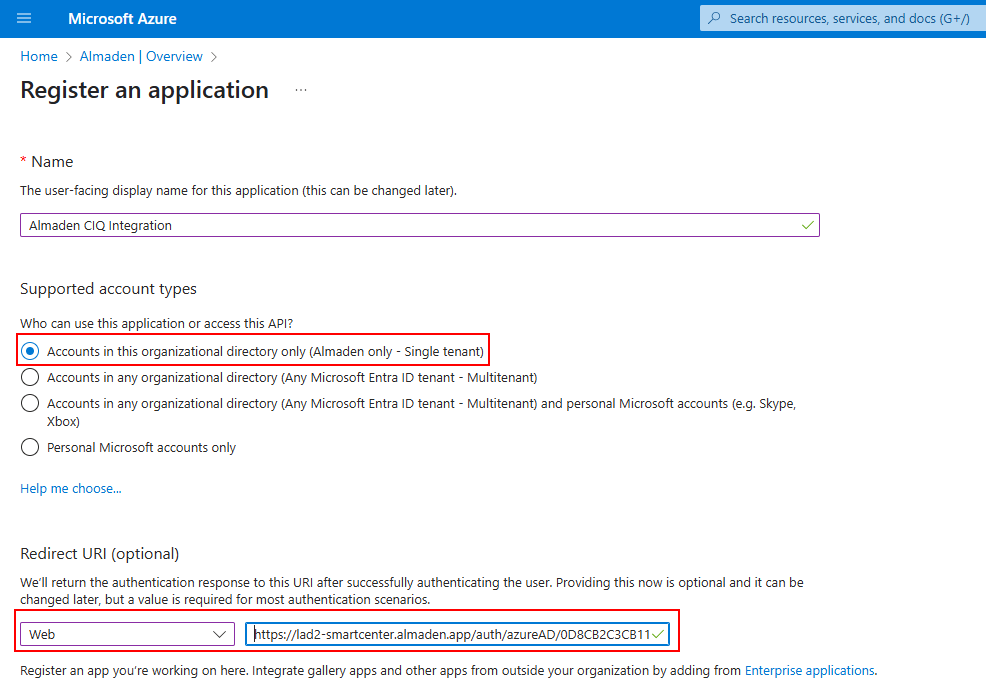986x699 pixels.
Task: Select Multitenant and personal Microsoft accounts option
Action: (30, 403)
